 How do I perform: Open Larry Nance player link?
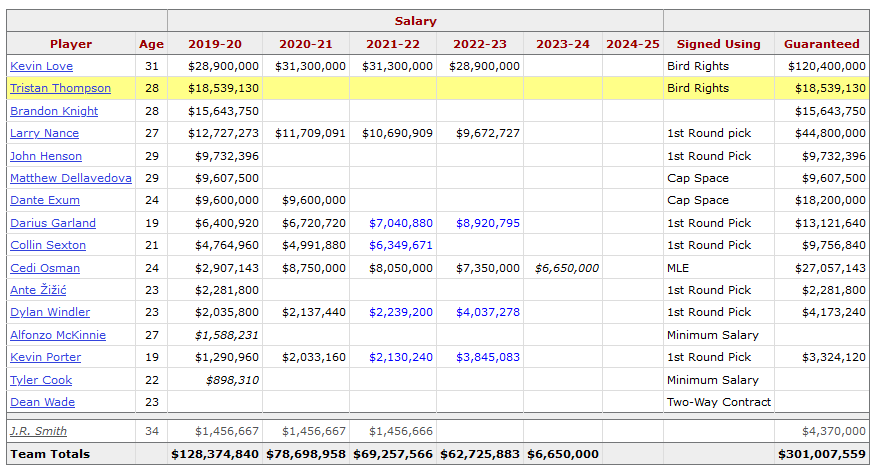(44, 133)
